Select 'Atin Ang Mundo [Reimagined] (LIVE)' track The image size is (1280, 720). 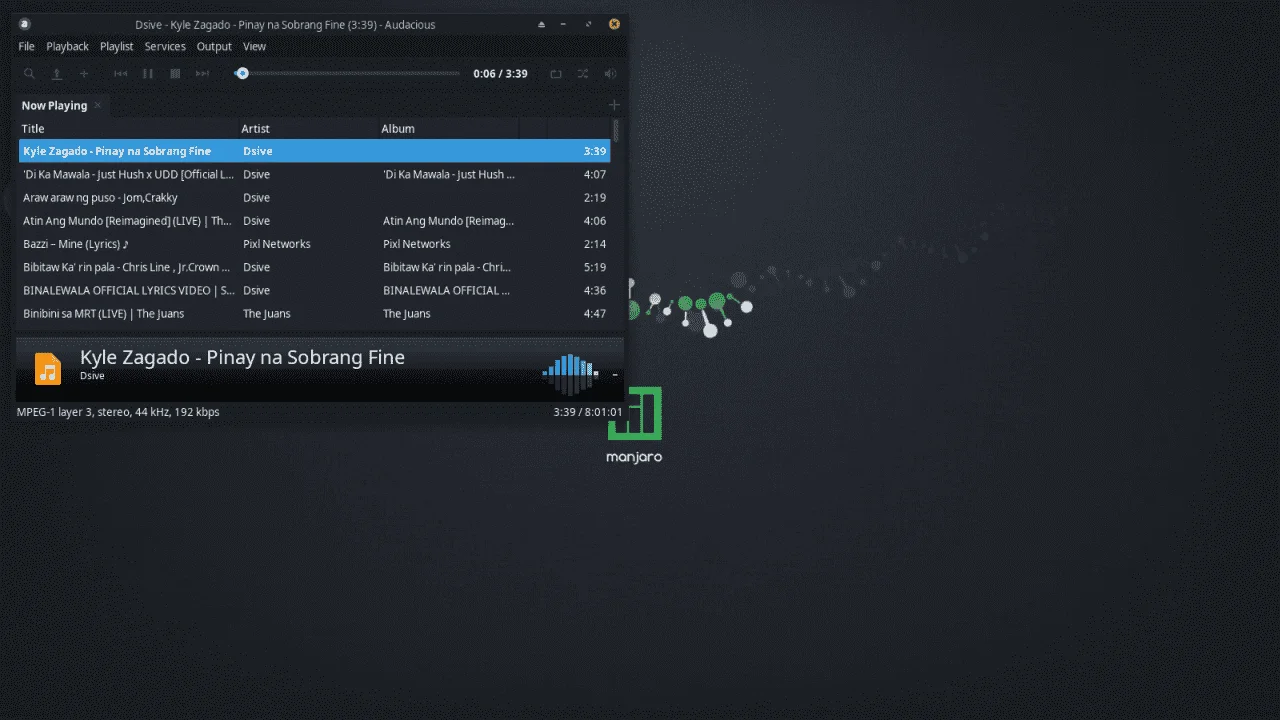314,220
